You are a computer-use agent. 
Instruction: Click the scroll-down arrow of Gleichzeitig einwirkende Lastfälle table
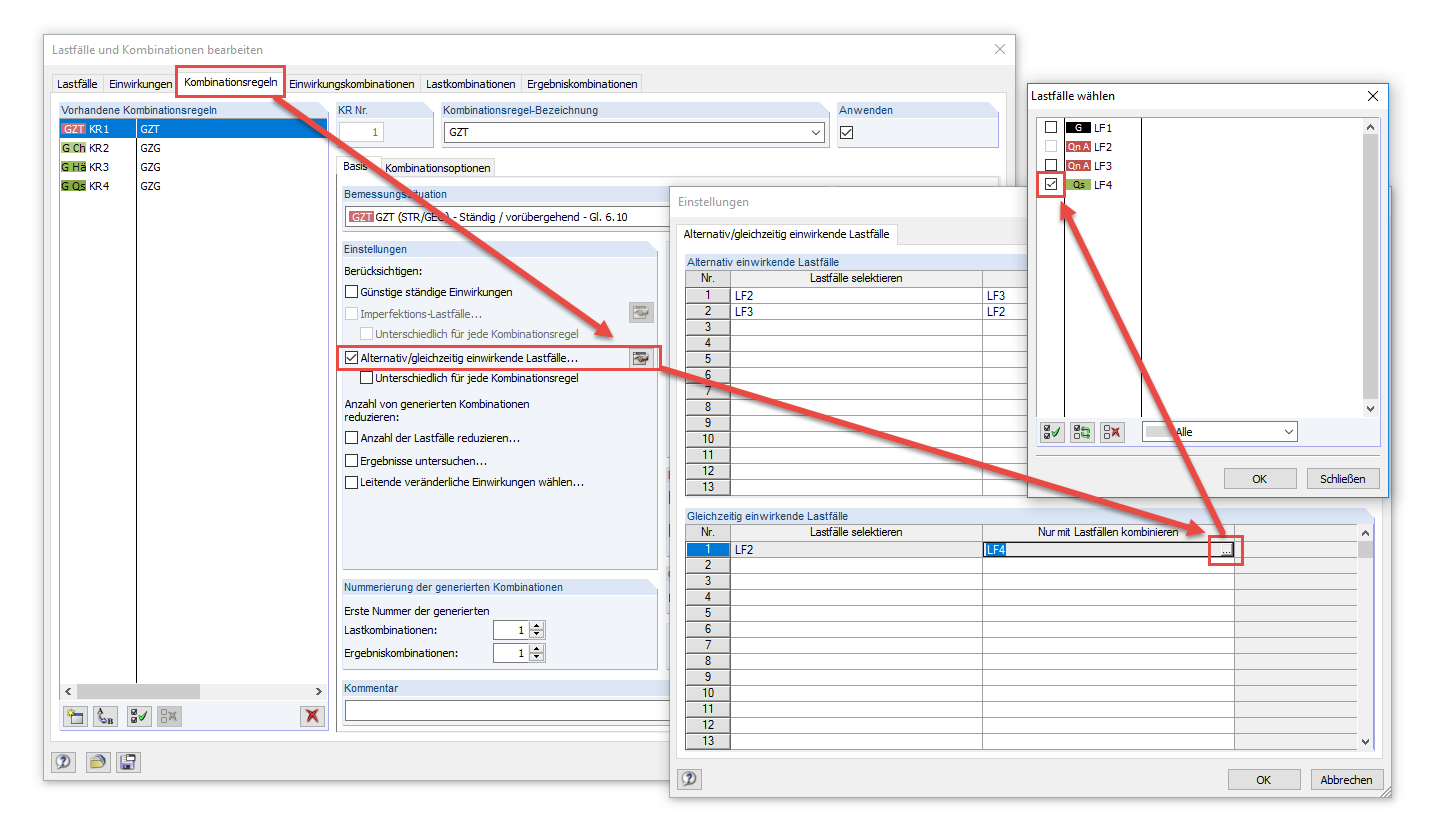pos(1366,741)
